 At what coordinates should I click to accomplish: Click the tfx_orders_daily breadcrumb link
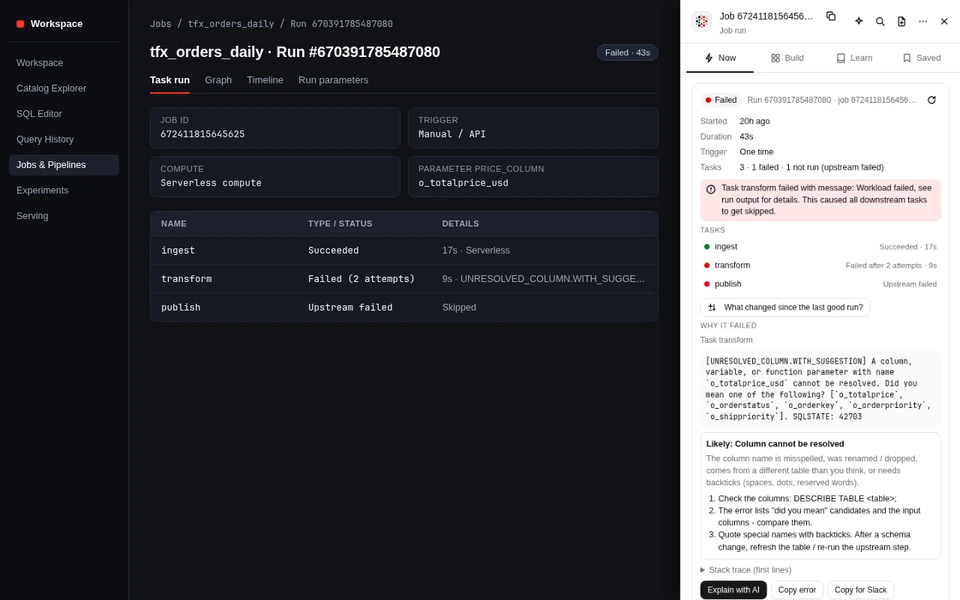(231, 24)
